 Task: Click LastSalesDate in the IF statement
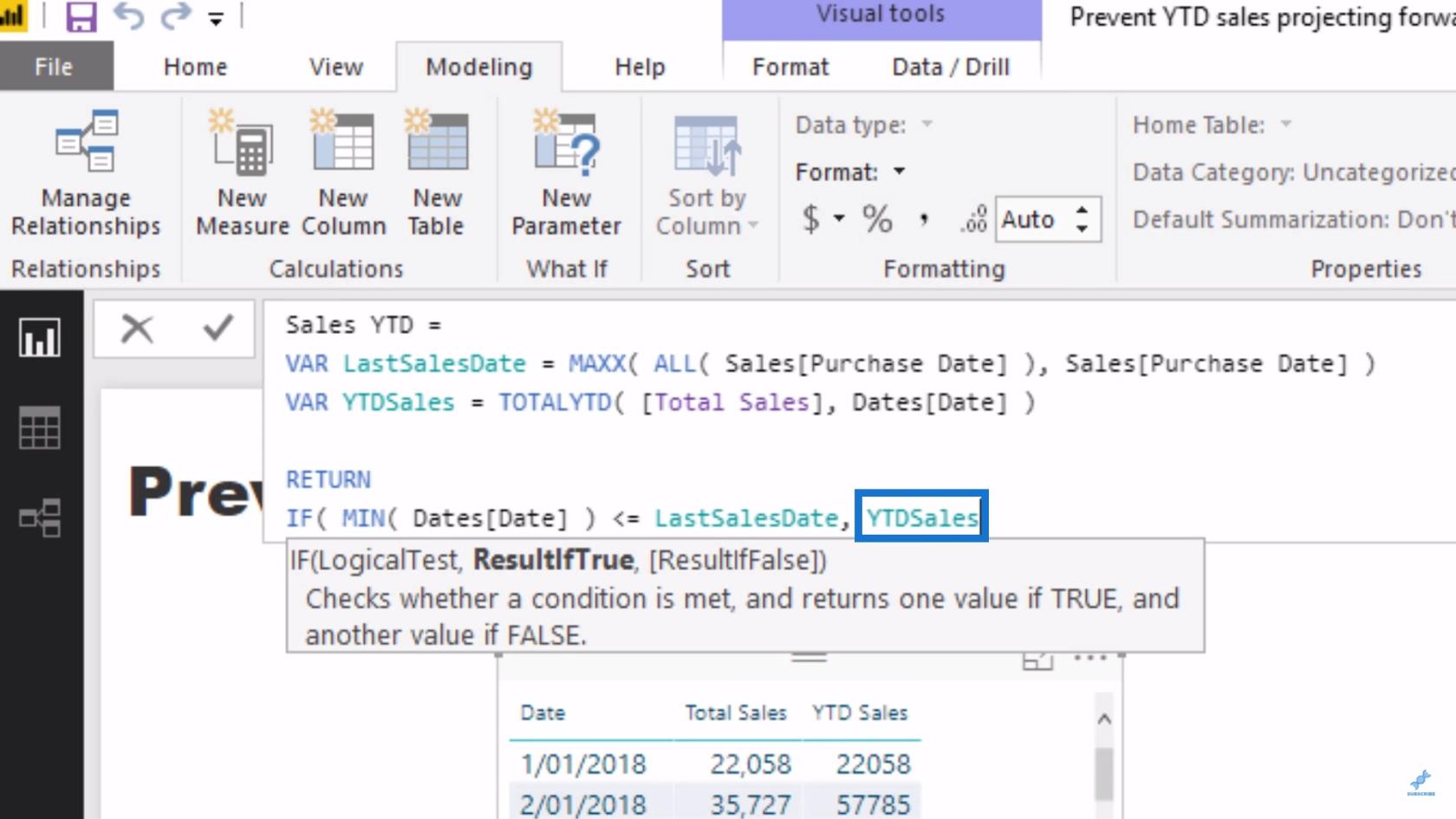click(746, 517)
